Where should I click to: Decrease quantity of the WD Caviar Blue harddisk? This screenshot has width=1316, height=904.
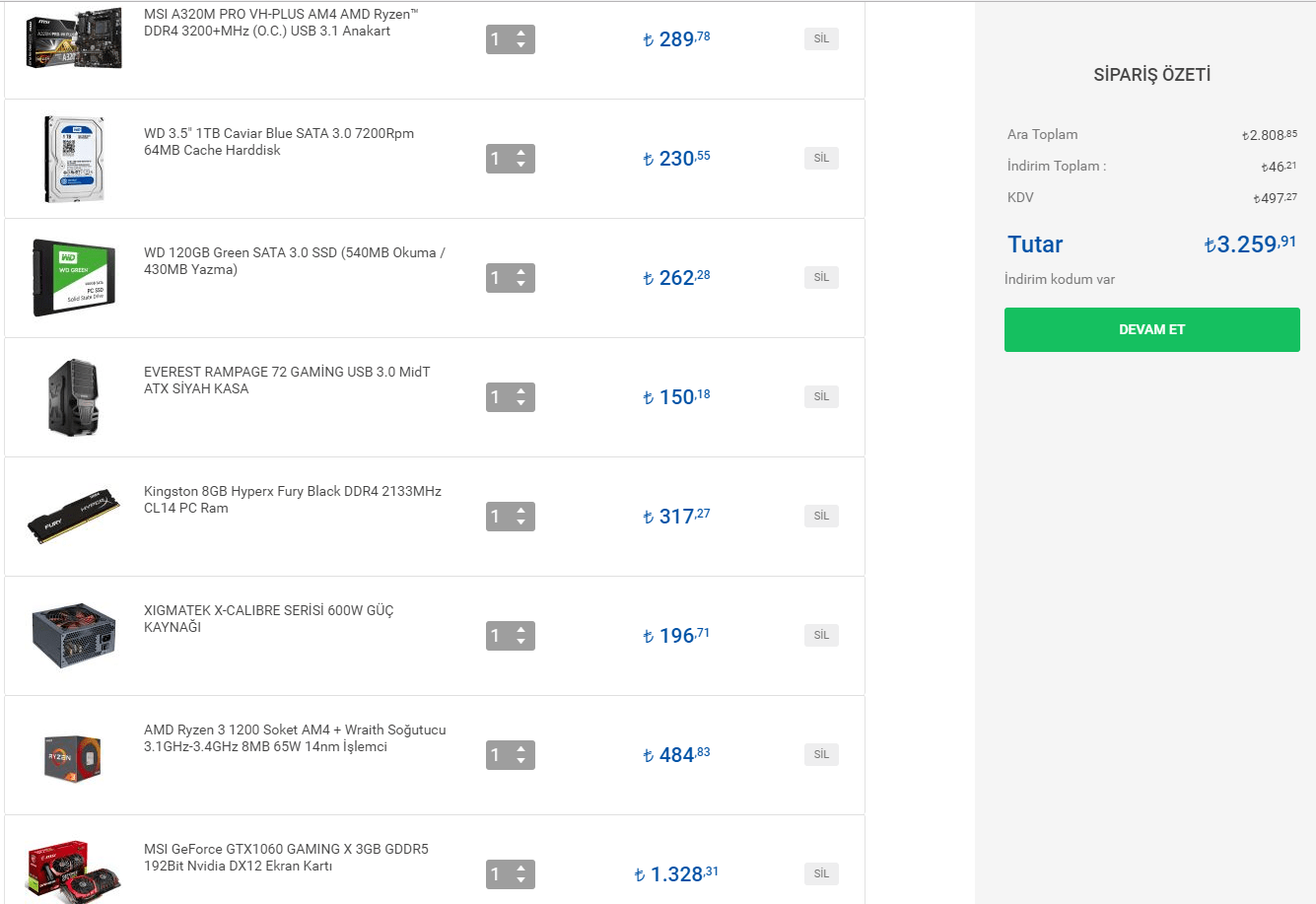click(521, 165)
